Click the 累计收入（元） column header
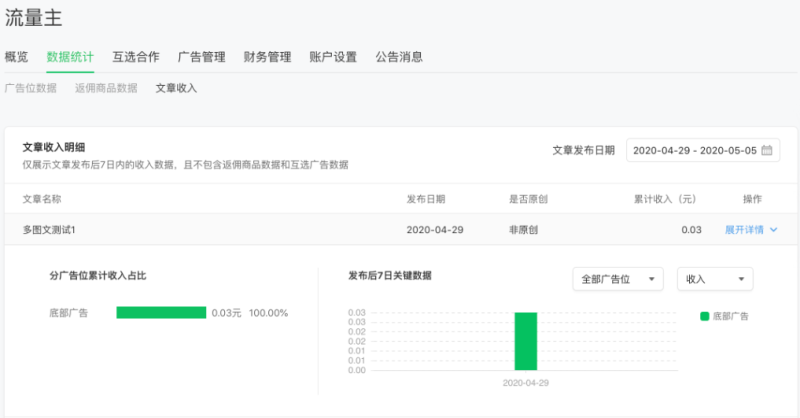This screenshot has width=800, height=418. 665,199
